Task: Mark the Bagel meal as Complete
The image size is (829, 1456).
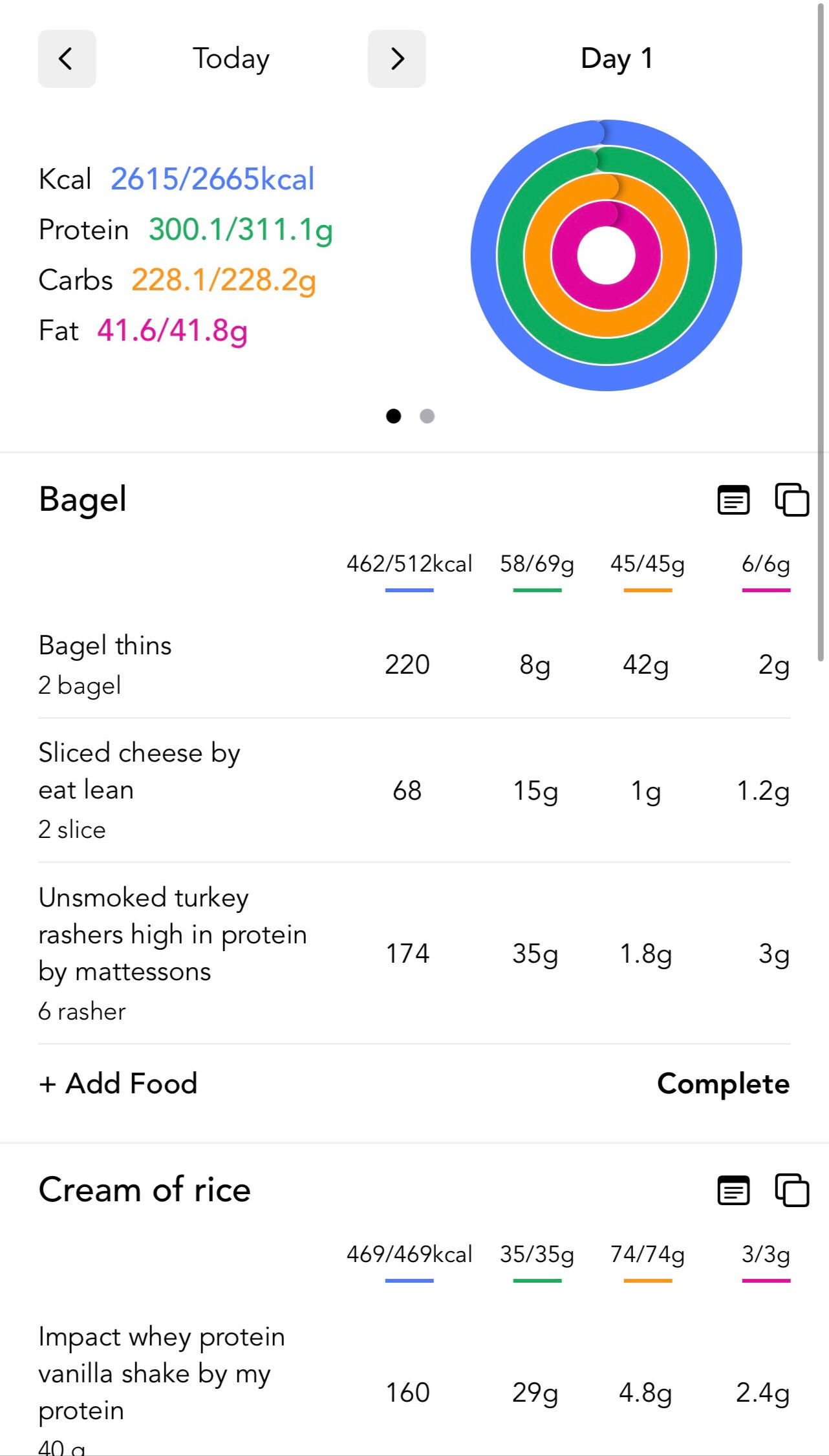Action: pyautogui.click(x=723, y=1084)
